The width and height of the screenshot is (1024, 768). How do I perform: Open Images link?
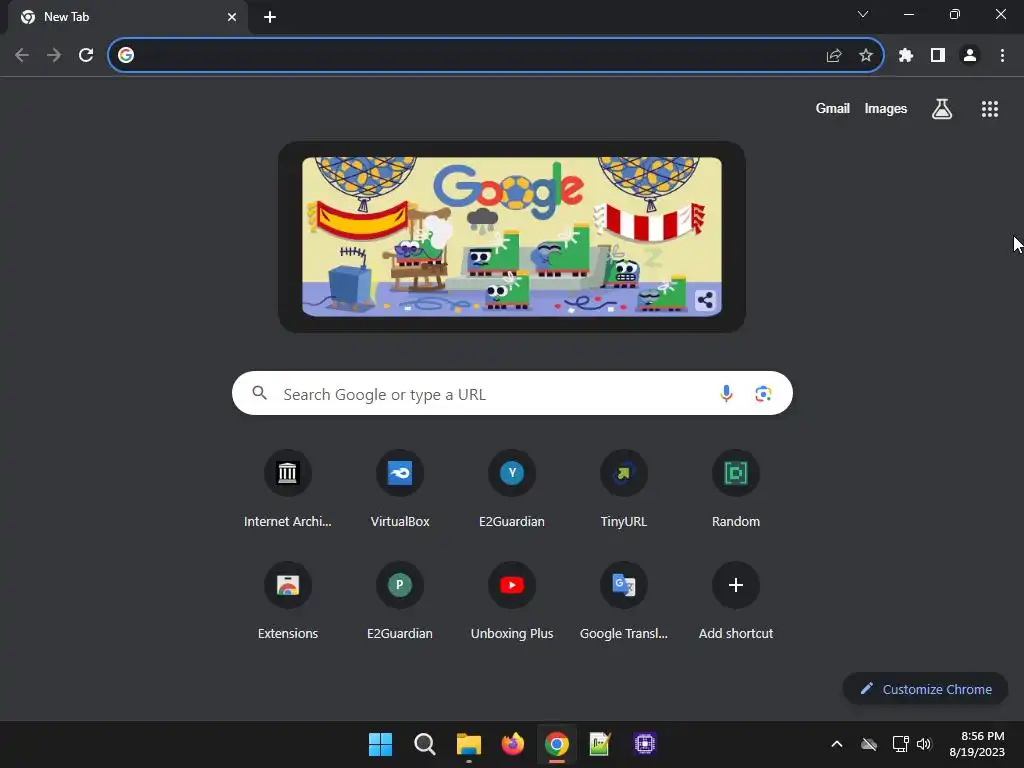pos(886,109)
